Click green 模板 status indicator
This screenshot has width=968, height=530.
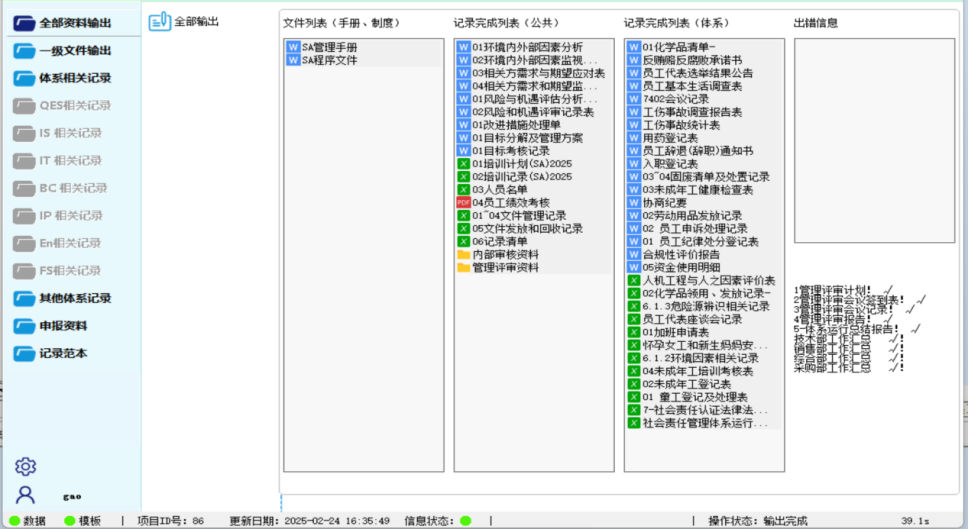pyautogui.click(x=70, y=521)
